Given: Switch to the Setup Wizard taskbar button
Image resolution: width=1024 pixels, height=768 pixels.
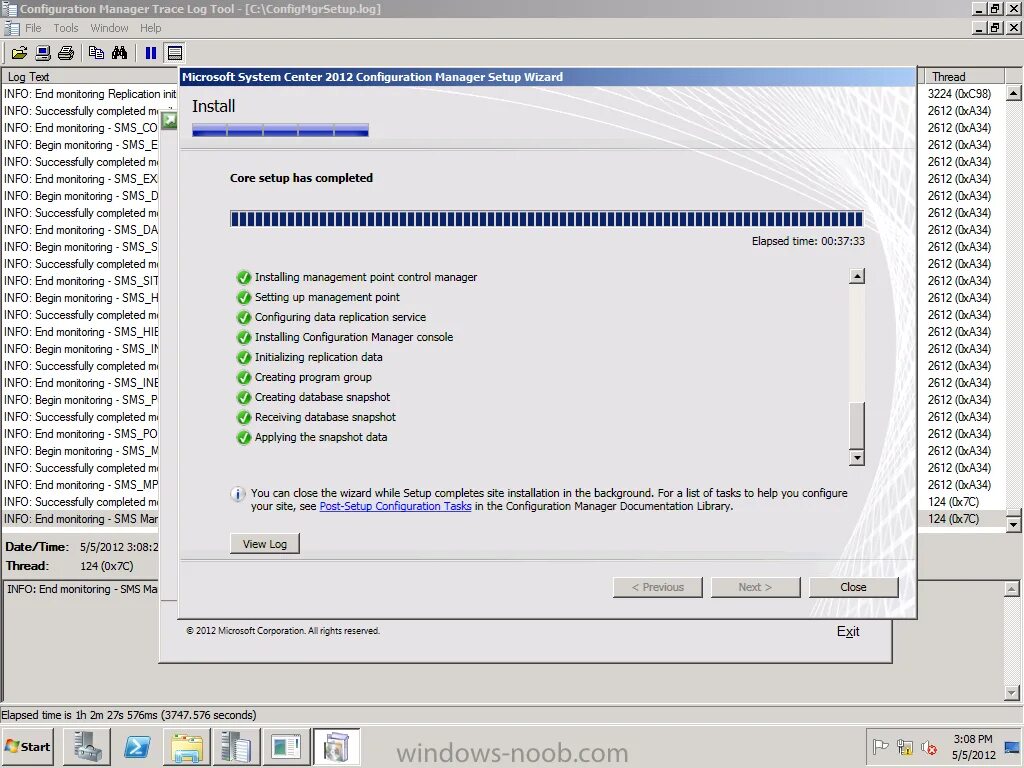Looking at the screenshot, I should coord(336,746).
